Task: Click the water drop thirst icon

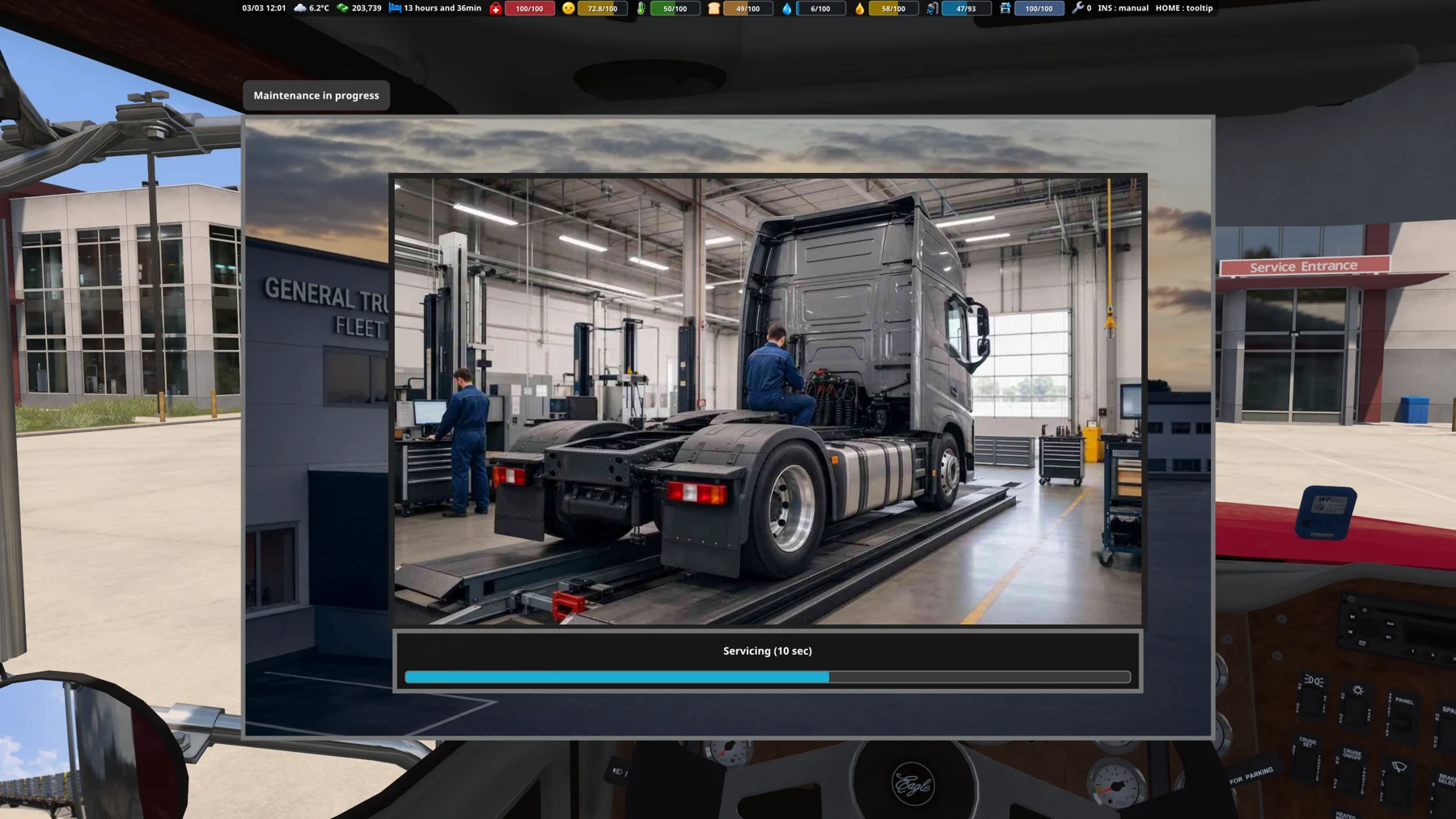Action: pyautogui.click(x=786, y=8)
